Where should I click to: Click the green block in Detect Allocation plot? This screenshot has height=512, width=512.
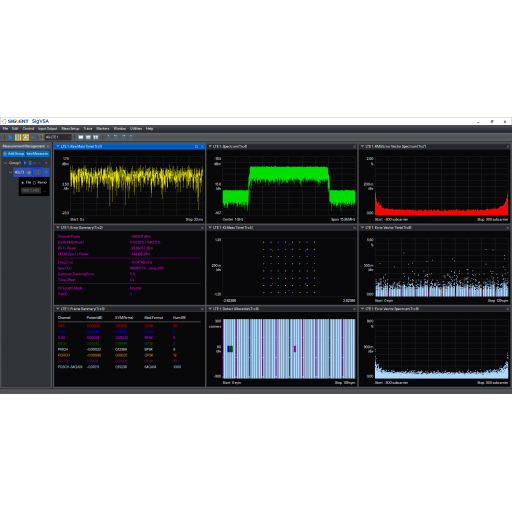coord(231,349)
